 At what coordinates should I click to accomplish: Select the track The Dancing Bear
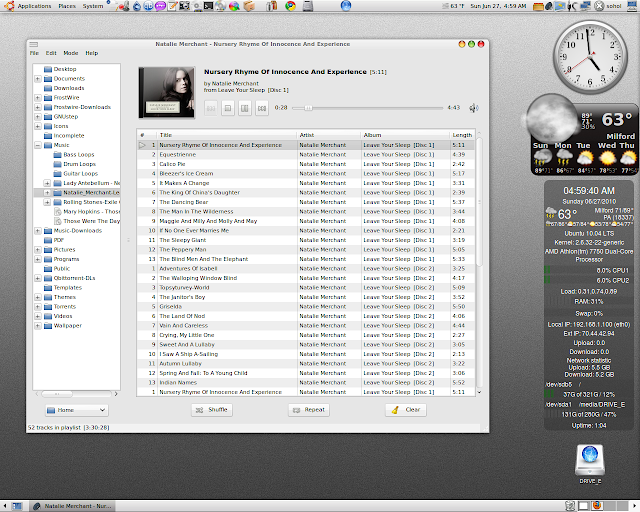click(x=306, y=202)
